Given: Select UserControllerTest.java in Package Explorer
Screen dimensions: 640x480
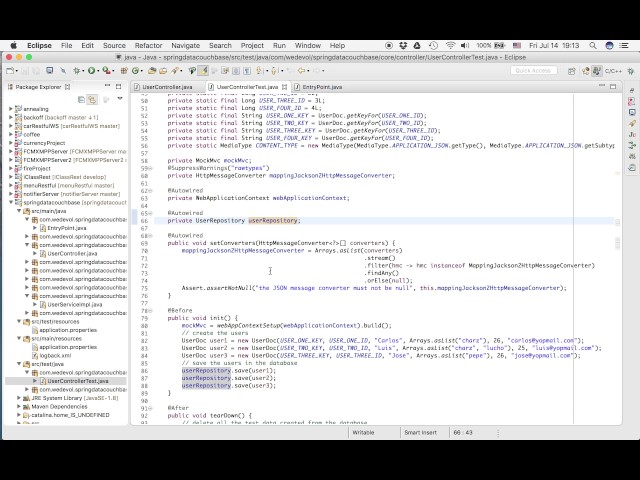Looking at the screenshot, I should [x=78, y=381].
